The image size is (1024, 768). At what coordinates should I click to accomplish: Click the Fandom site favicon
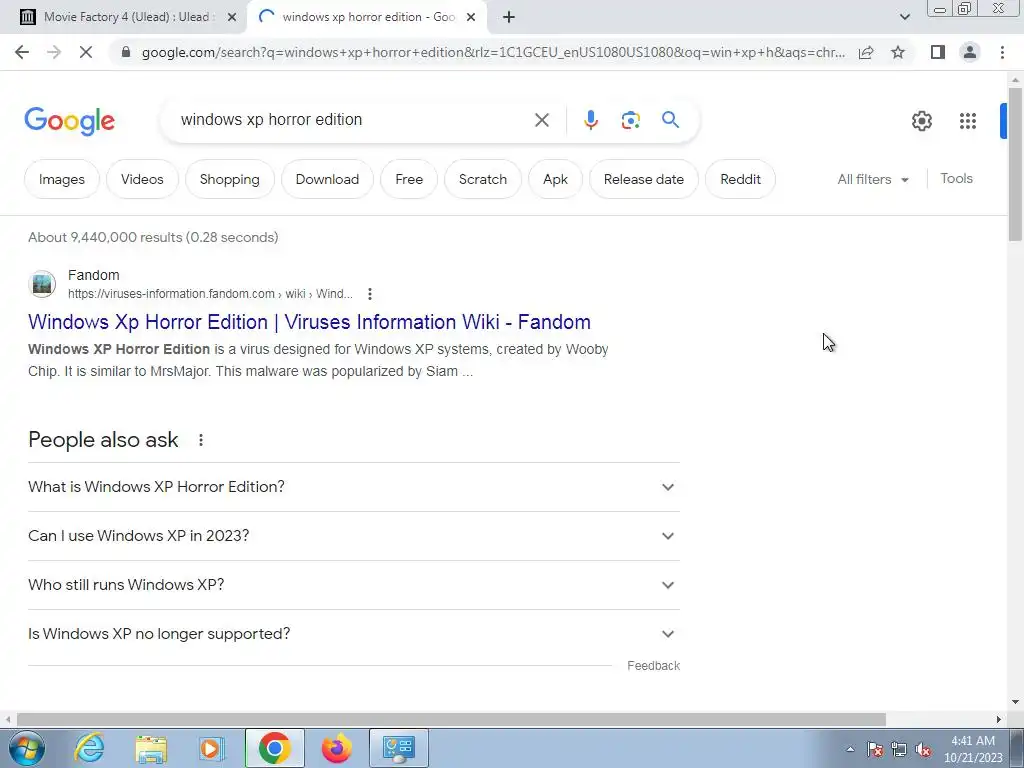click(42, 284)
